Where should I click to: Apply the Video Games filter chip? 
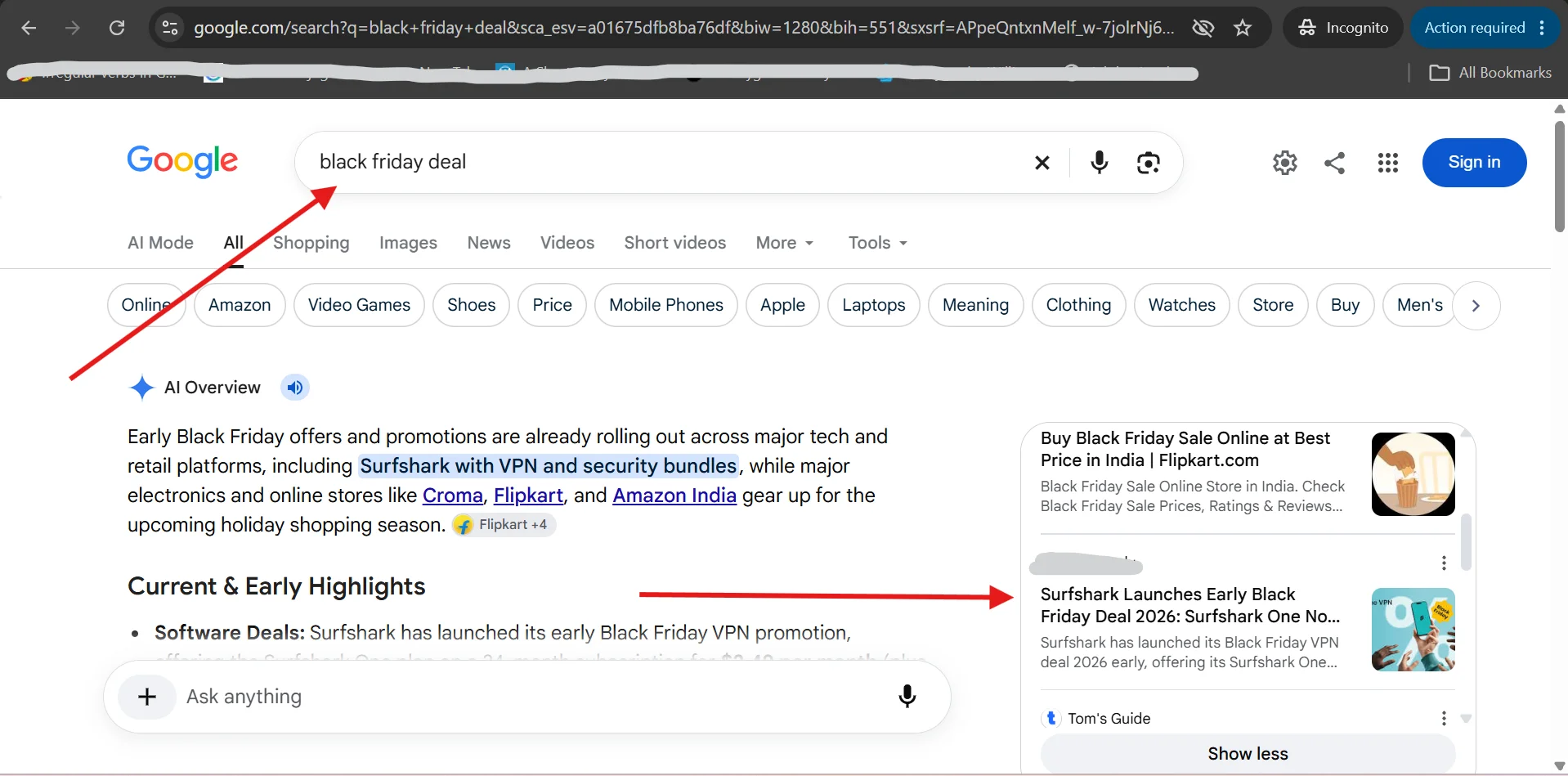(x=359, y=305)
